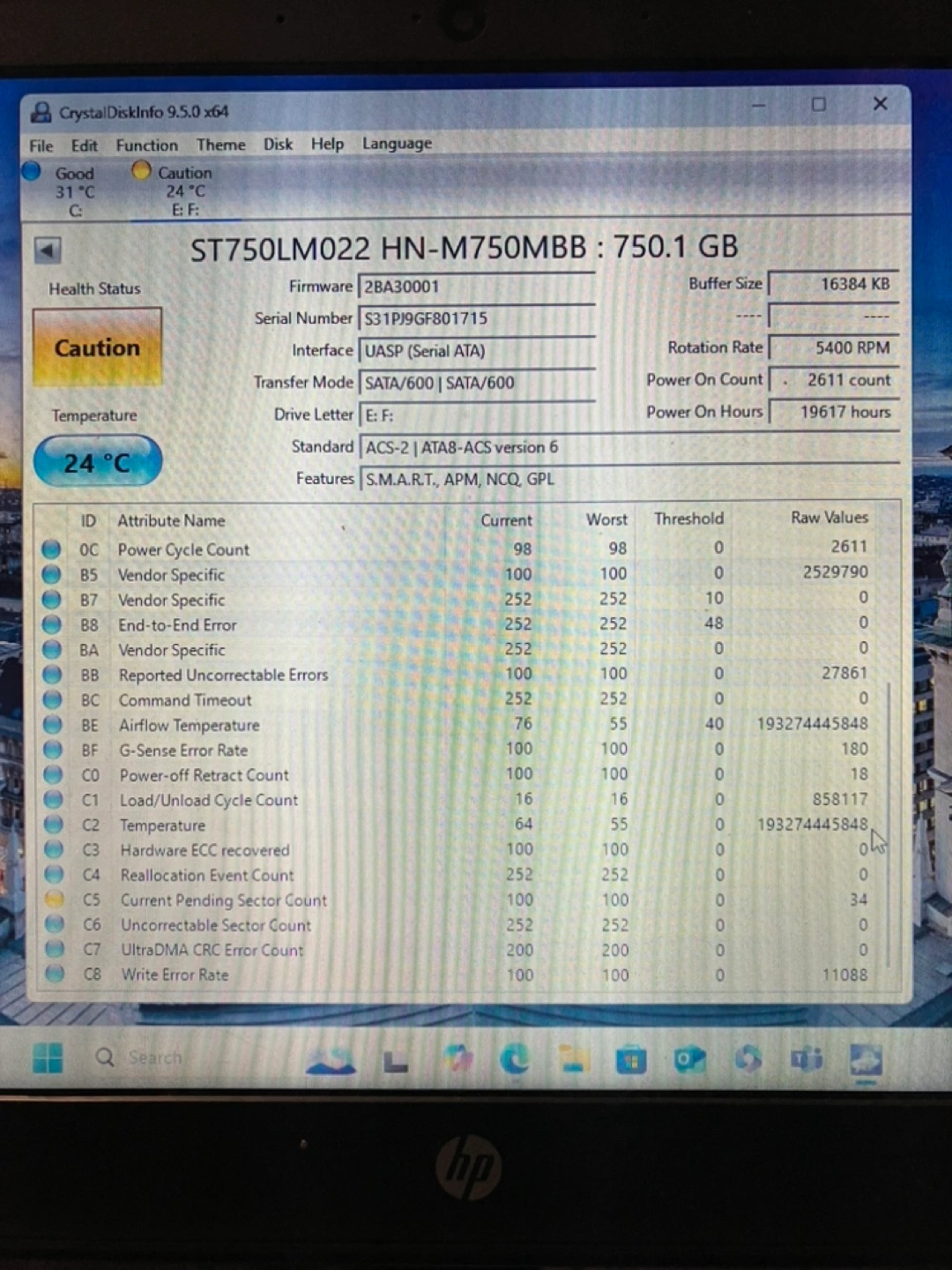Open the Windows Start menu
Image resolution: width=952 pixels, height=1270 pixels.
[48, 1057]
